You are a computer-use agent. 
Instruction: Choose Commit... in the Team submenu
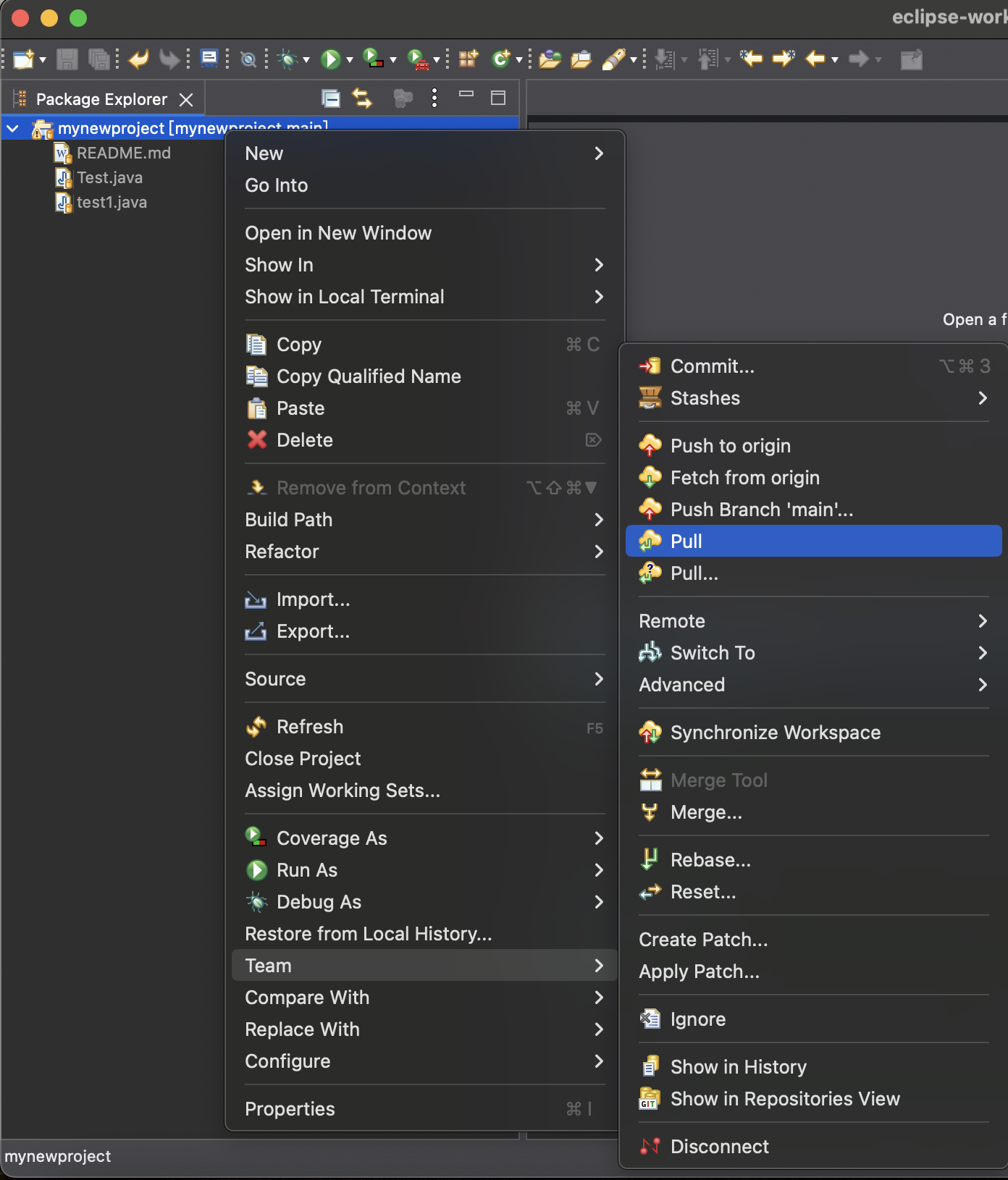712,366
